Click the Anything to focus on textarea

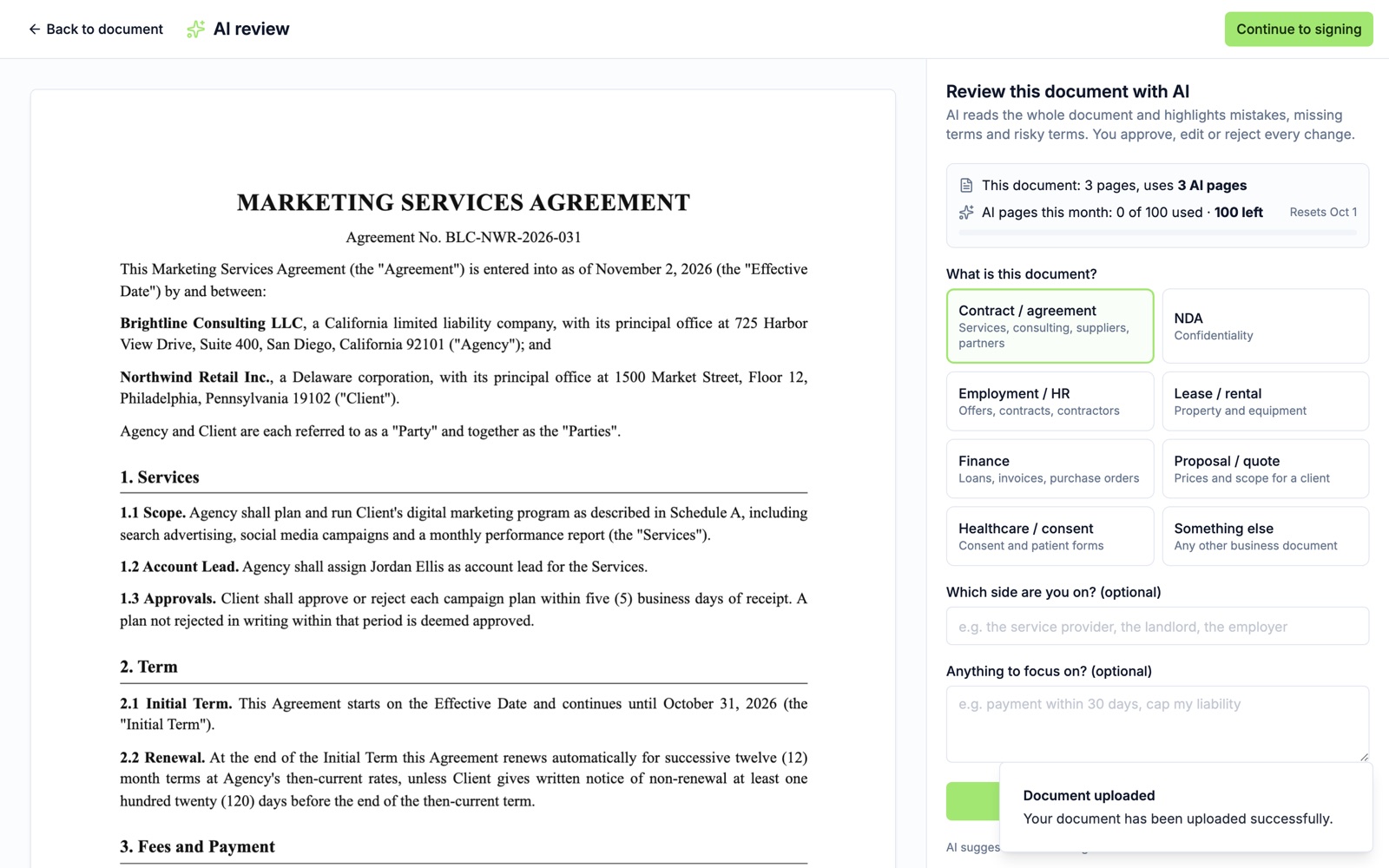point(1157,724)
